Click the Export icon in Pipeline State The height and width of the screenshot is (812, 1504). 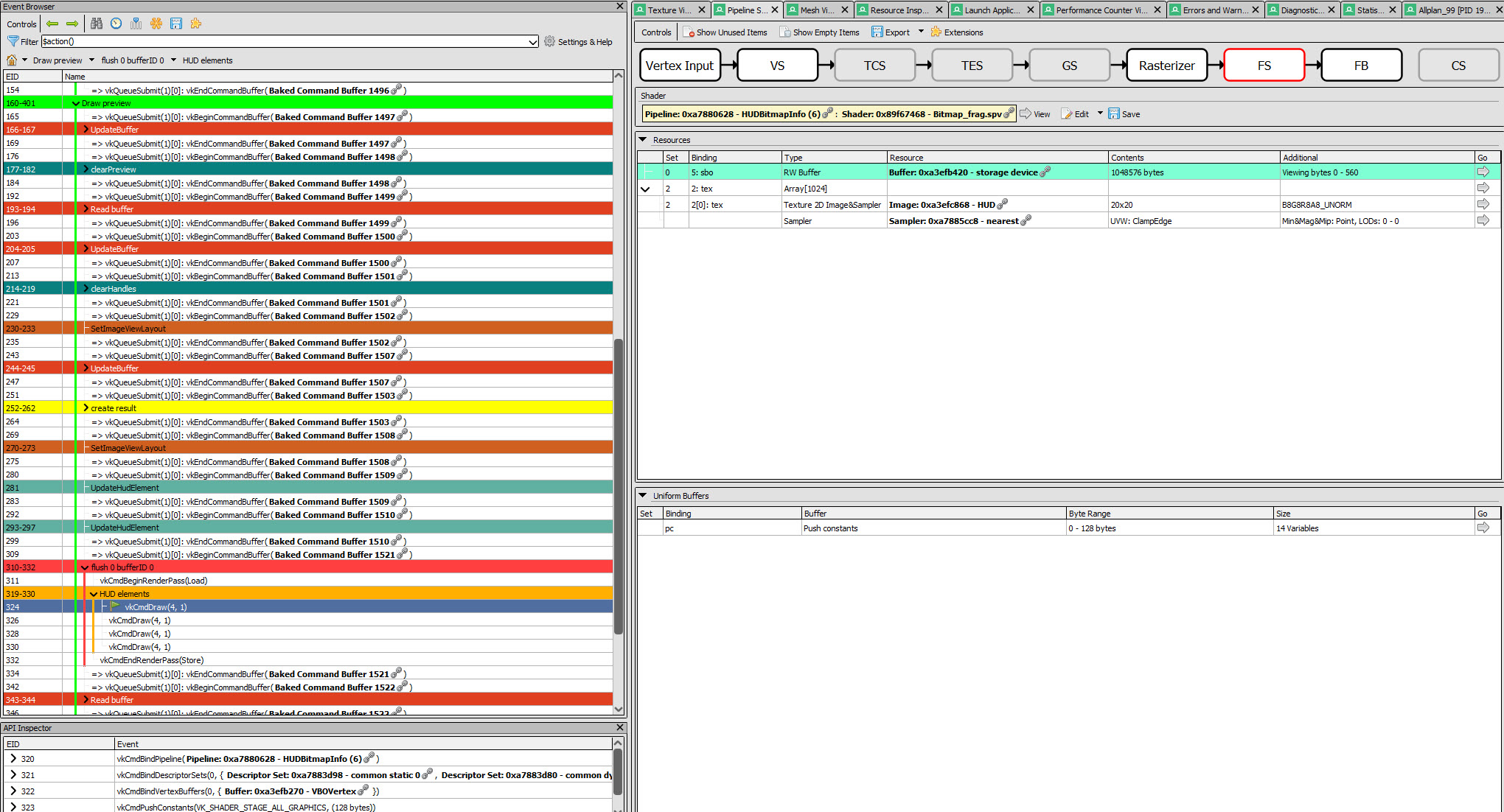(878, 32)
